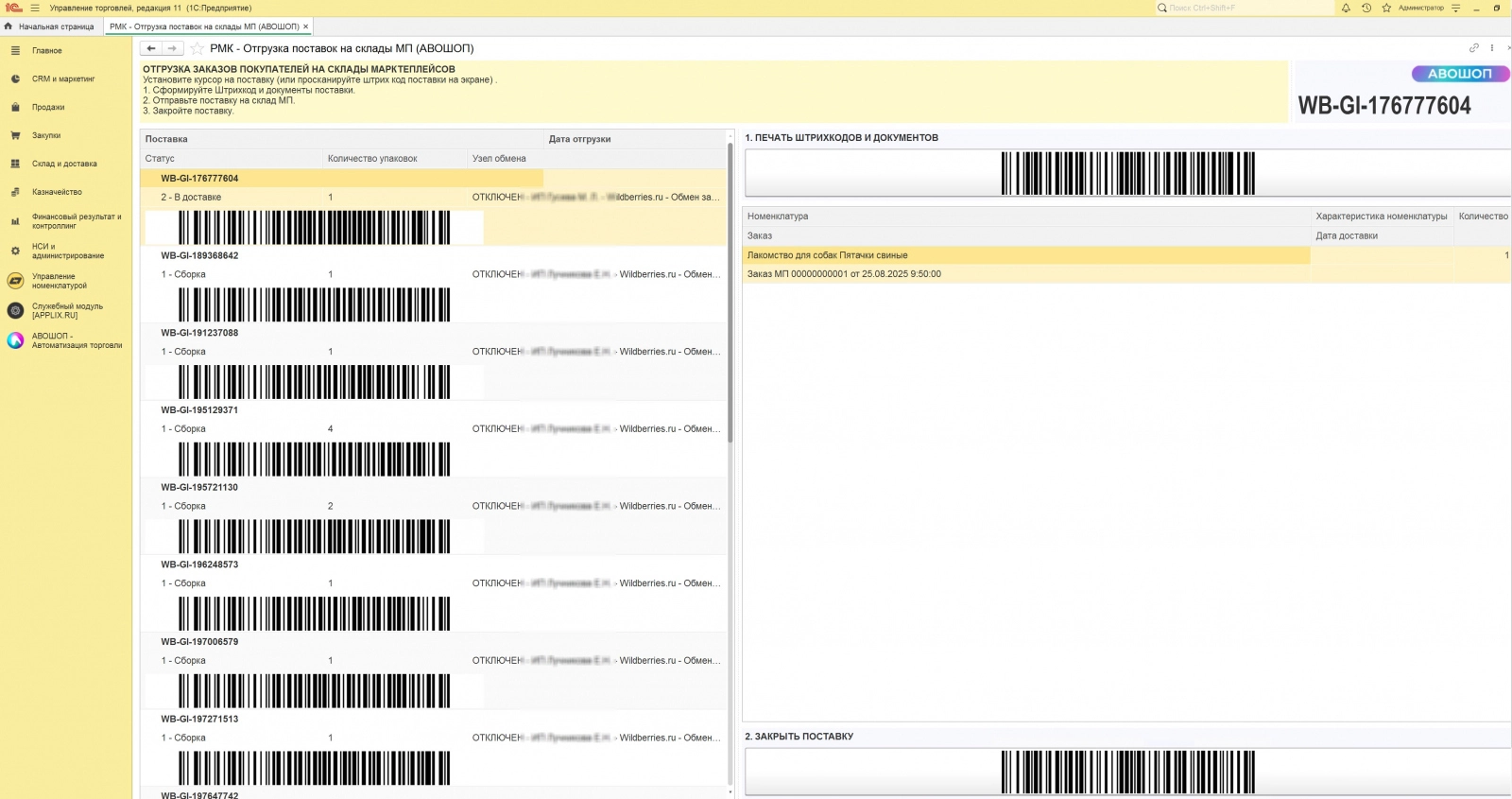Open service and settings dropdown near Администратор
The width and height of the screenshot is (1512, 799).
tap(1456, 8)
